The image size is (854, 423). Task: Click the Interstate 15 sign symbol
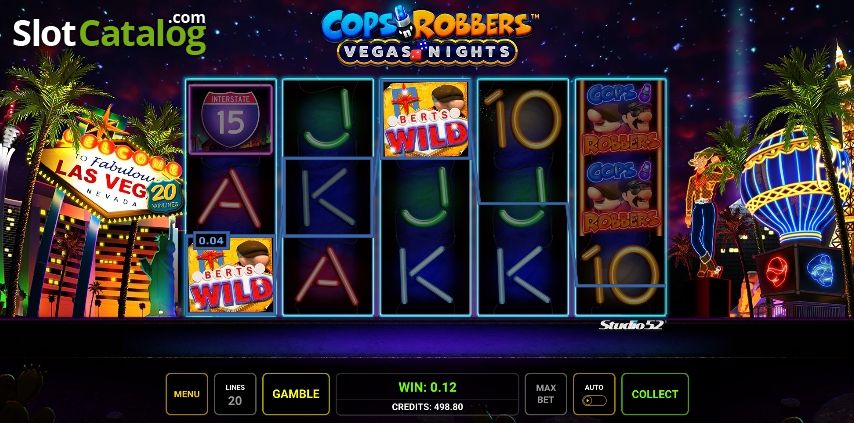tap(230, 119)
